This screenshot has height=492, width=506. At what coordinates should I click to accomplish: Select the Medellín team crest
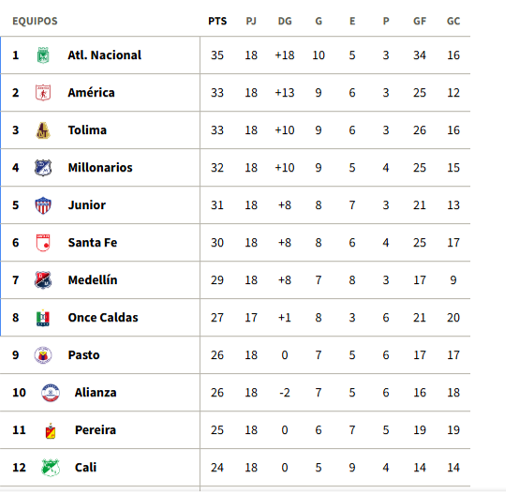(43, 280)
